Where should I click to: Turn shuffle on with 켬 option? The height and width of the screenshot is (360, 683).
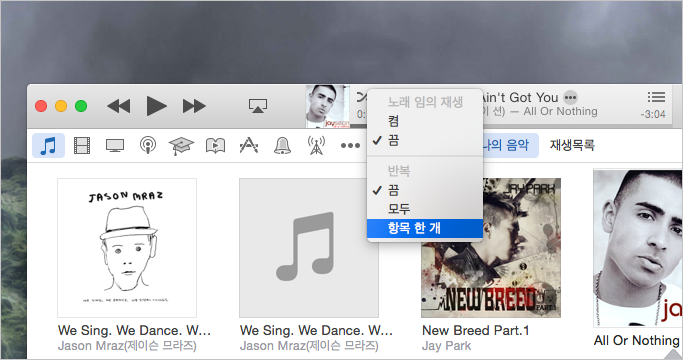[x=425, y=121]
